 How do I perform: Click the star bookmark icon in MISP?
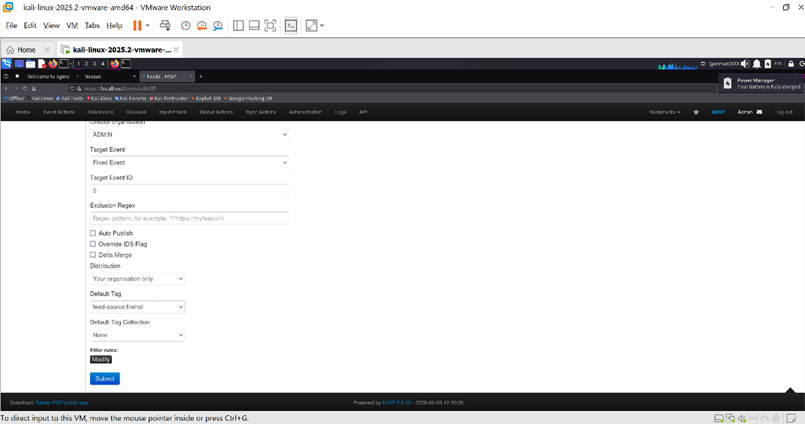click(x=696, y=112)
